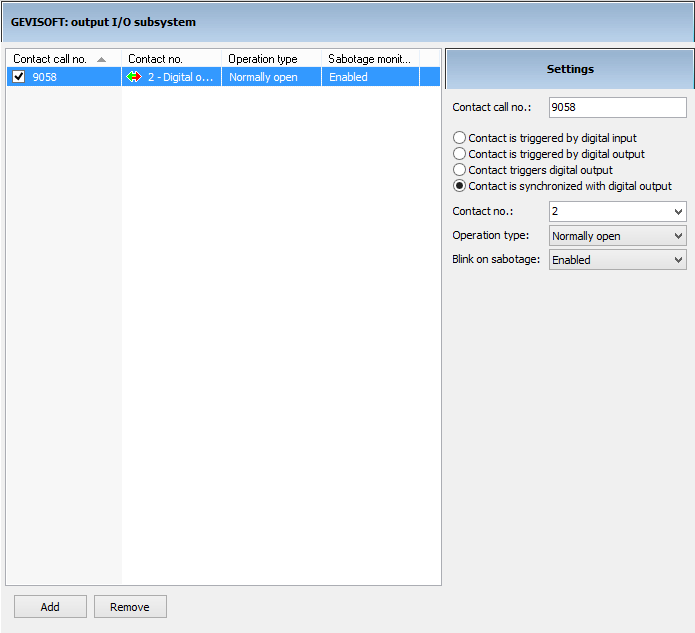The height and width of the screenshot is (633, 695).
Task: Click the Operation type column header
Action: [271, 59]
